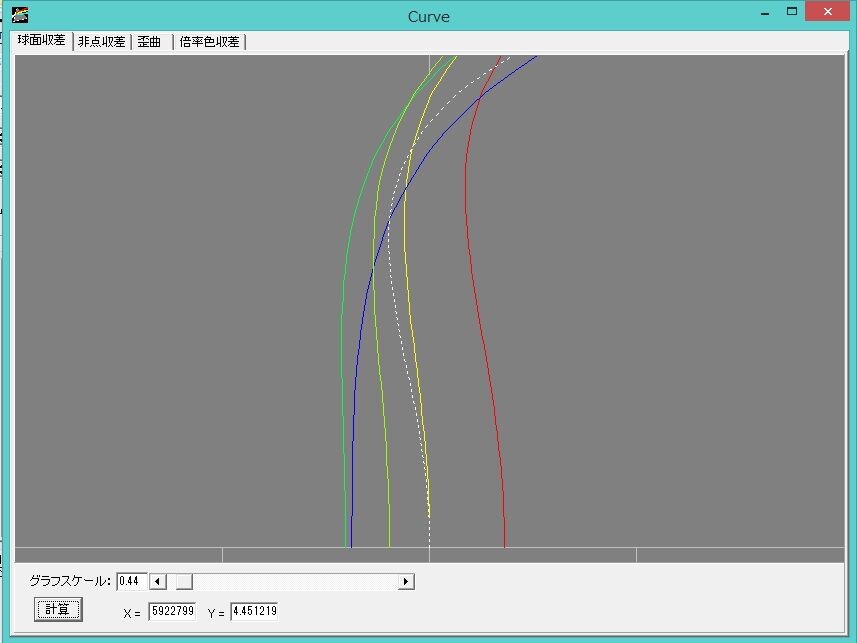Open the 非点収差 tab
The height and width of the screenshot is (643, 857).
pos(102,42)
